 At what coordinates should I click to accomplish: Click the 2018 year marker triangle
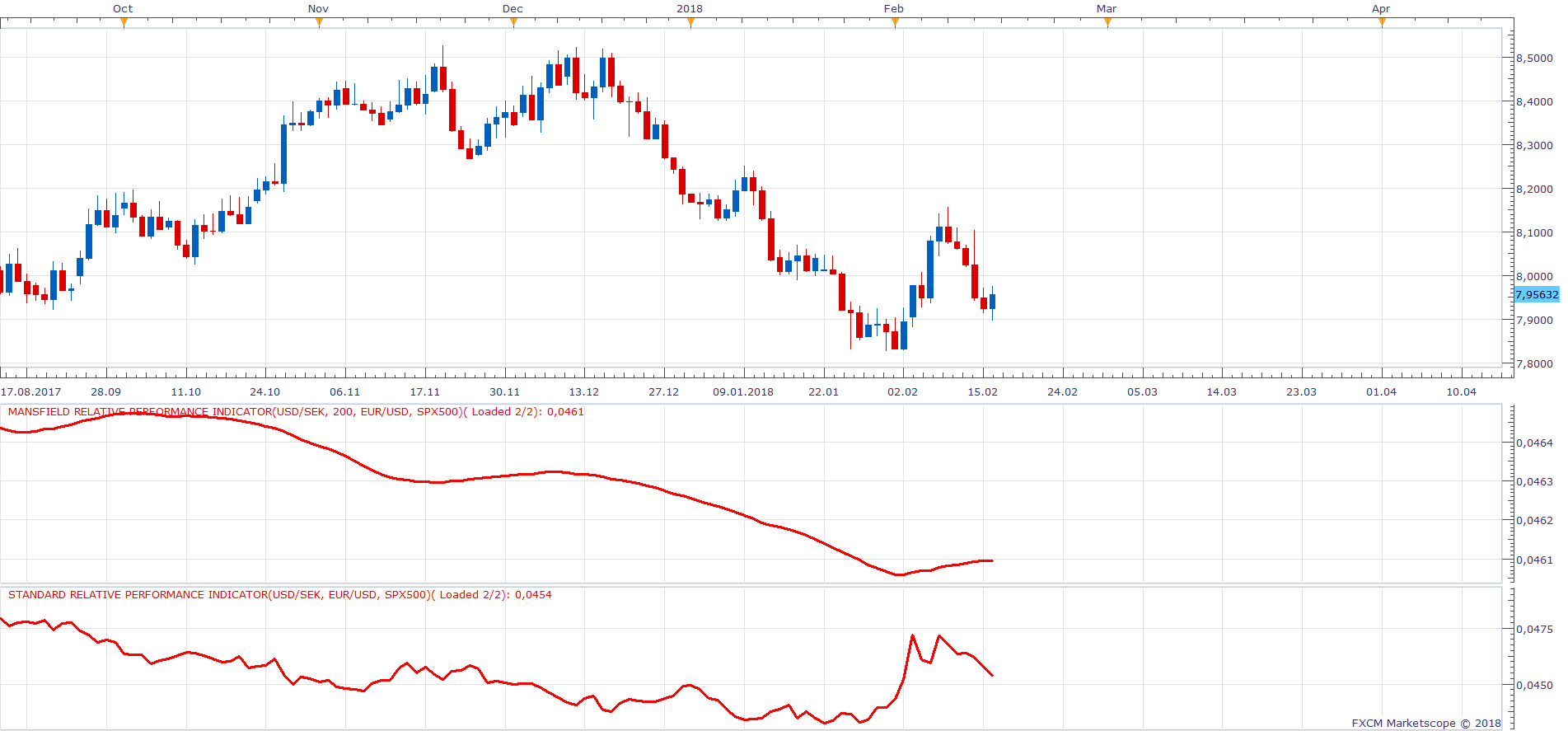tap(690, 22)
